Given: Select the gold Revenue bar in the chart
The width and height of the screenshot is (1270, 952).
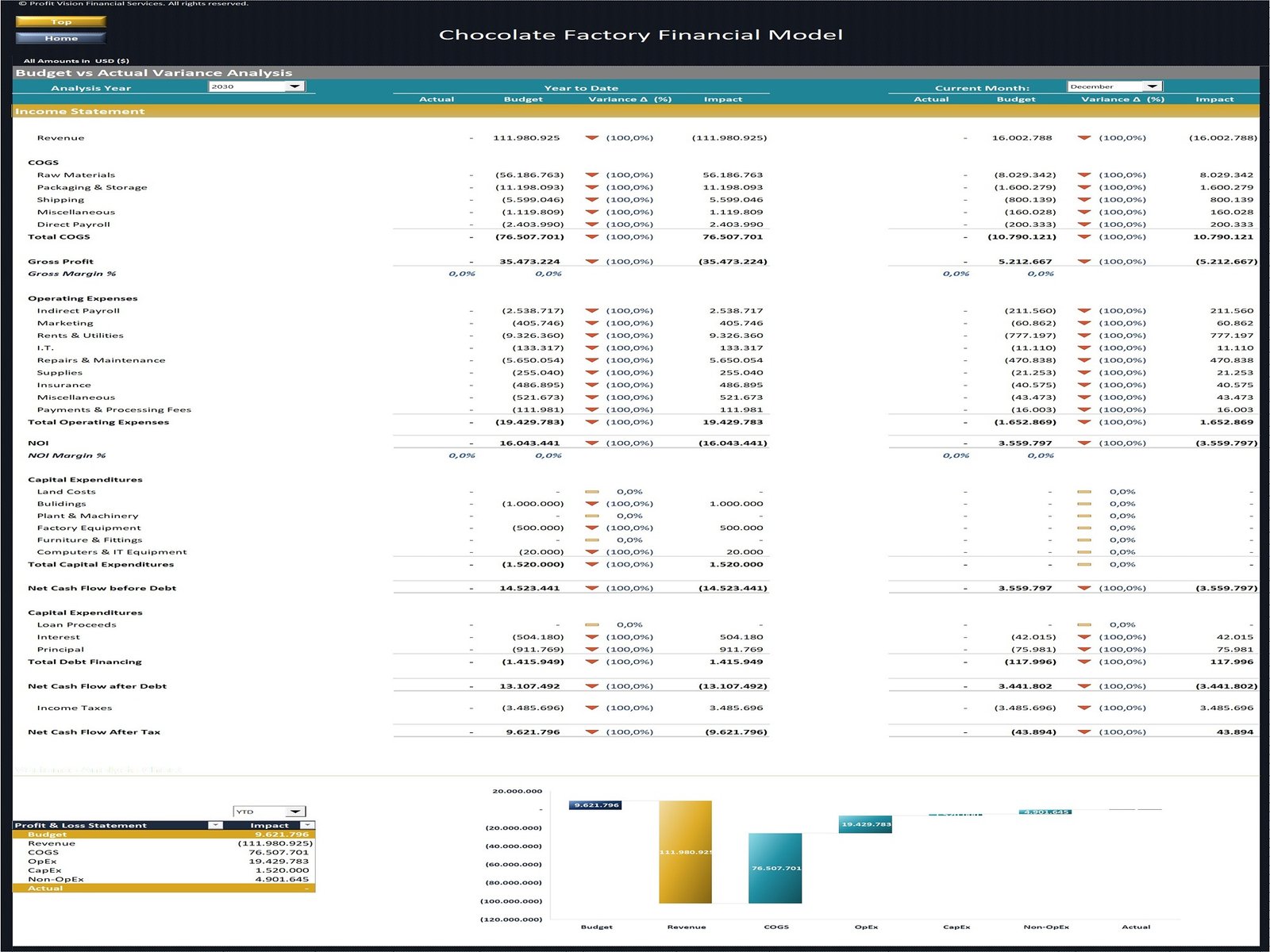Looking at the screenshot, I should 685,852.
